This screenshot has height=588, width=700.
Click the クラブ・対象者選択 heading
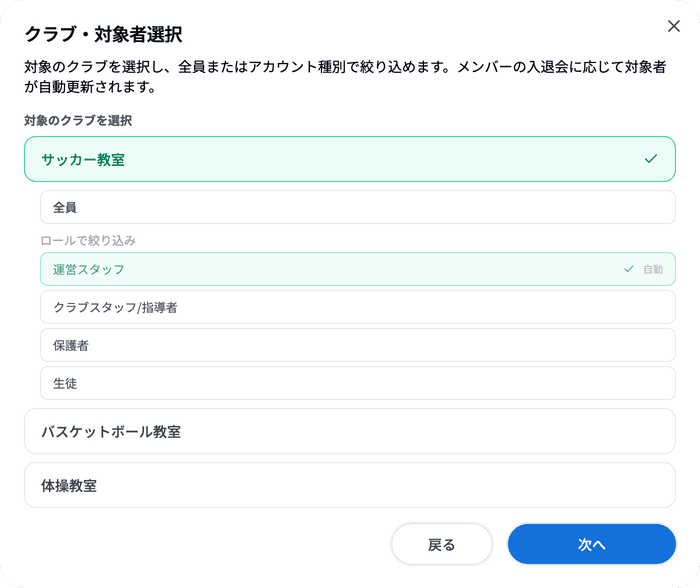(103, 34)
